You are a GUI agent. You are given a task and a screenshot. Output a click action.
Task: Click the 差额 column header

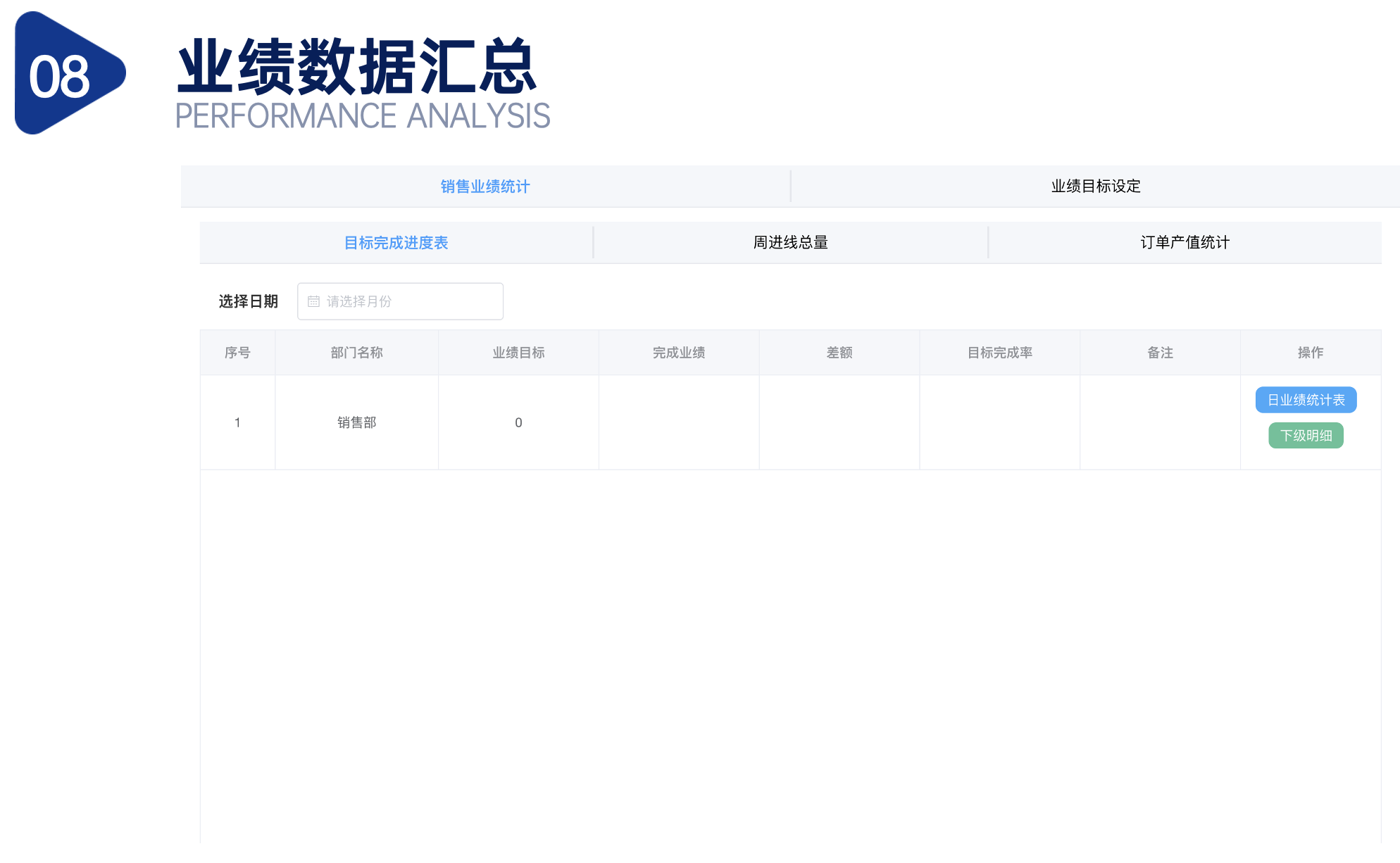click(x=839, y=353)
